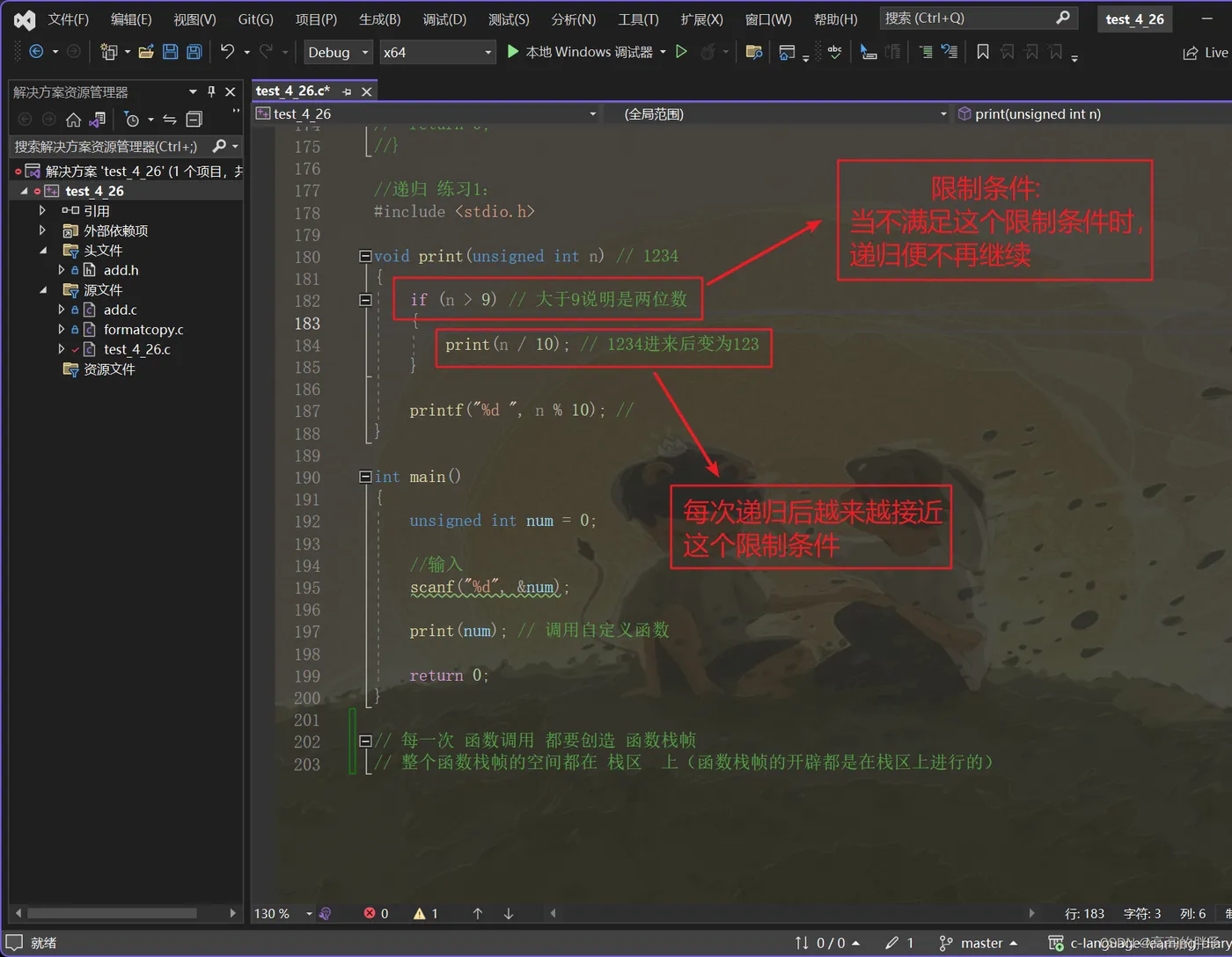Go to the next issue with down arrow
The height and width of the screenshot is (957, 1232).
click(508, 913)
